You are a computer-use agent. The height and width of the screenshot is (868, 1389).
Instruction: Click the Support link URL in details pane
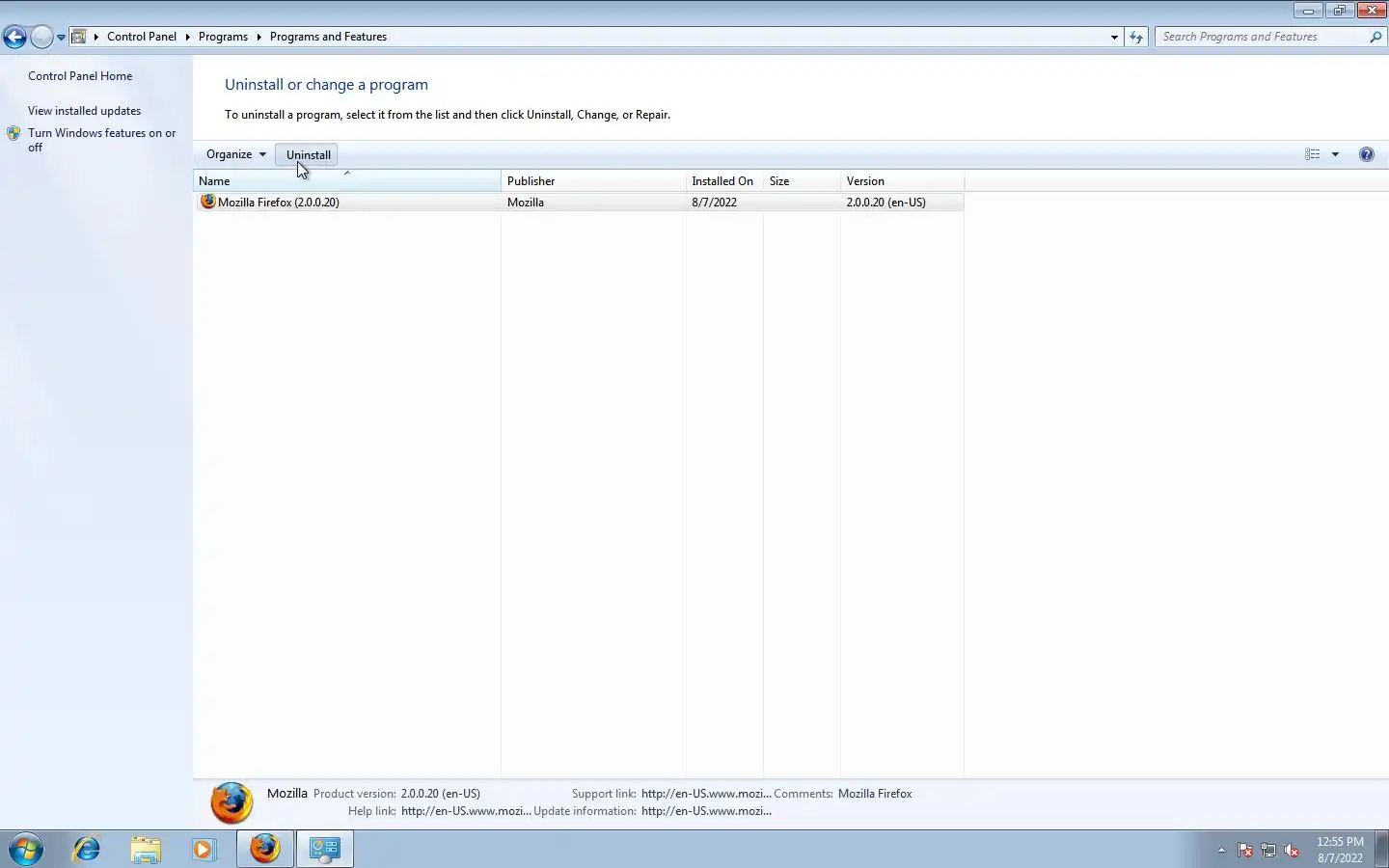click(706, 794)
